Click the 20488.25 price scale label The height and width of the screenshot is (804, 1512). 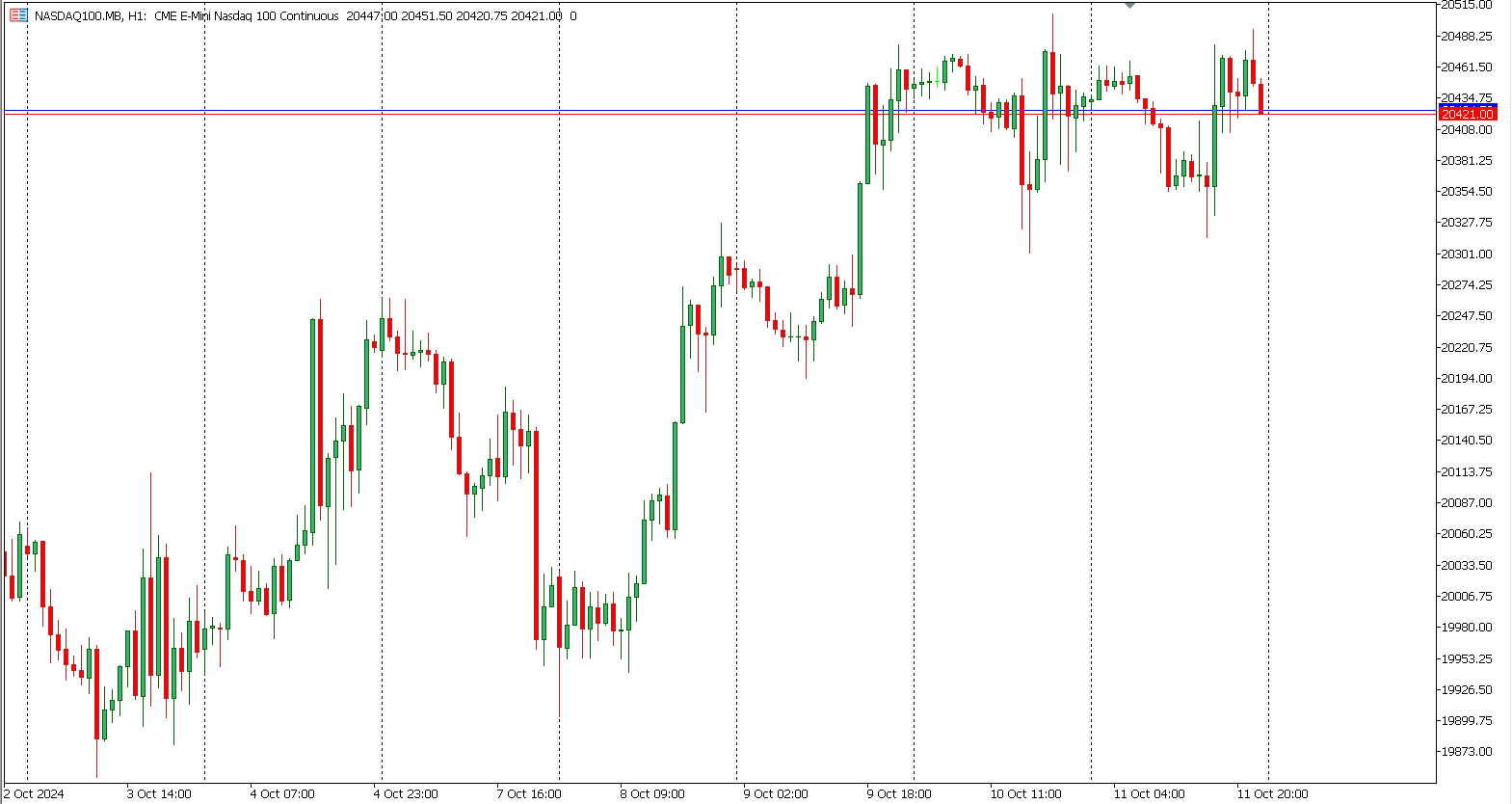pos(1466,37)
